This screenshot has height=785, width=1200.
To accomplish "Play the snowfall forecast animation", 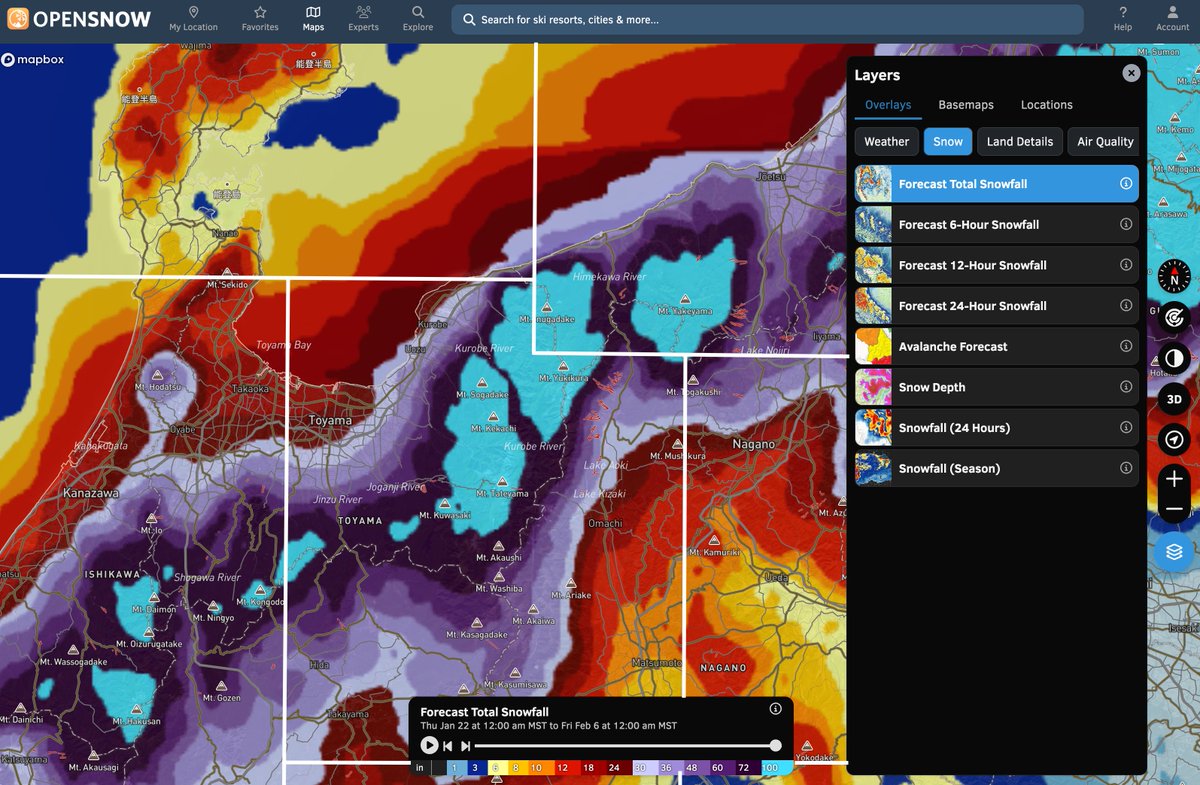I will (429, 745).
